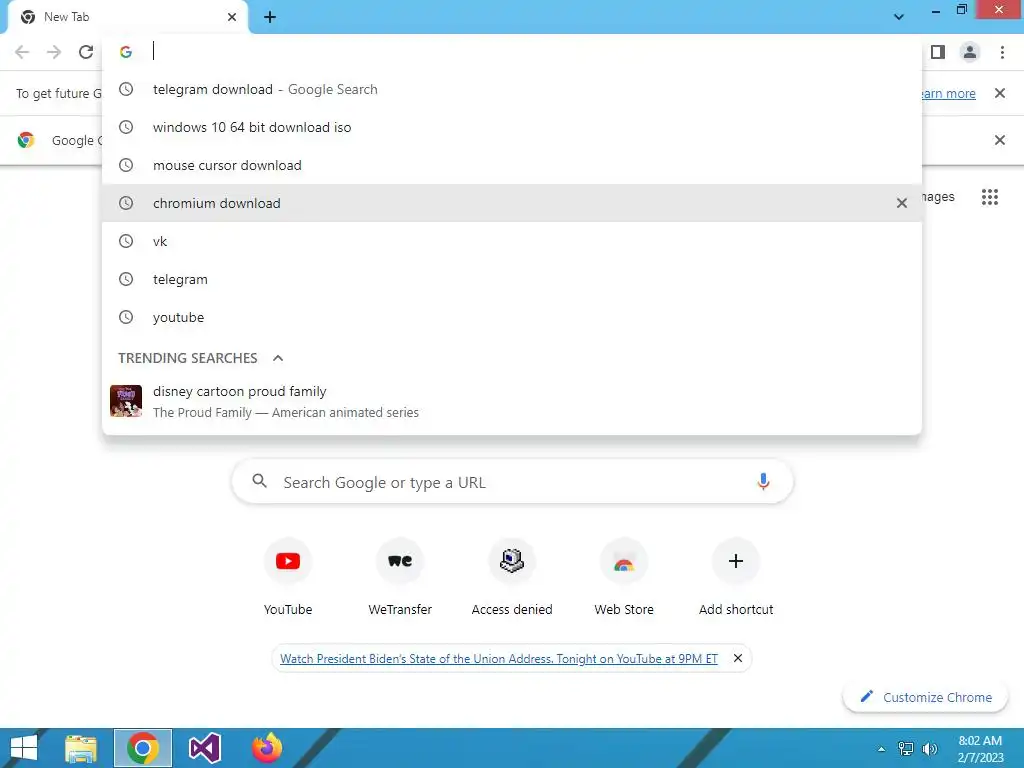1024x768 pixels.
Task: Open Chrome three-dot menu
Action: 1002,52
